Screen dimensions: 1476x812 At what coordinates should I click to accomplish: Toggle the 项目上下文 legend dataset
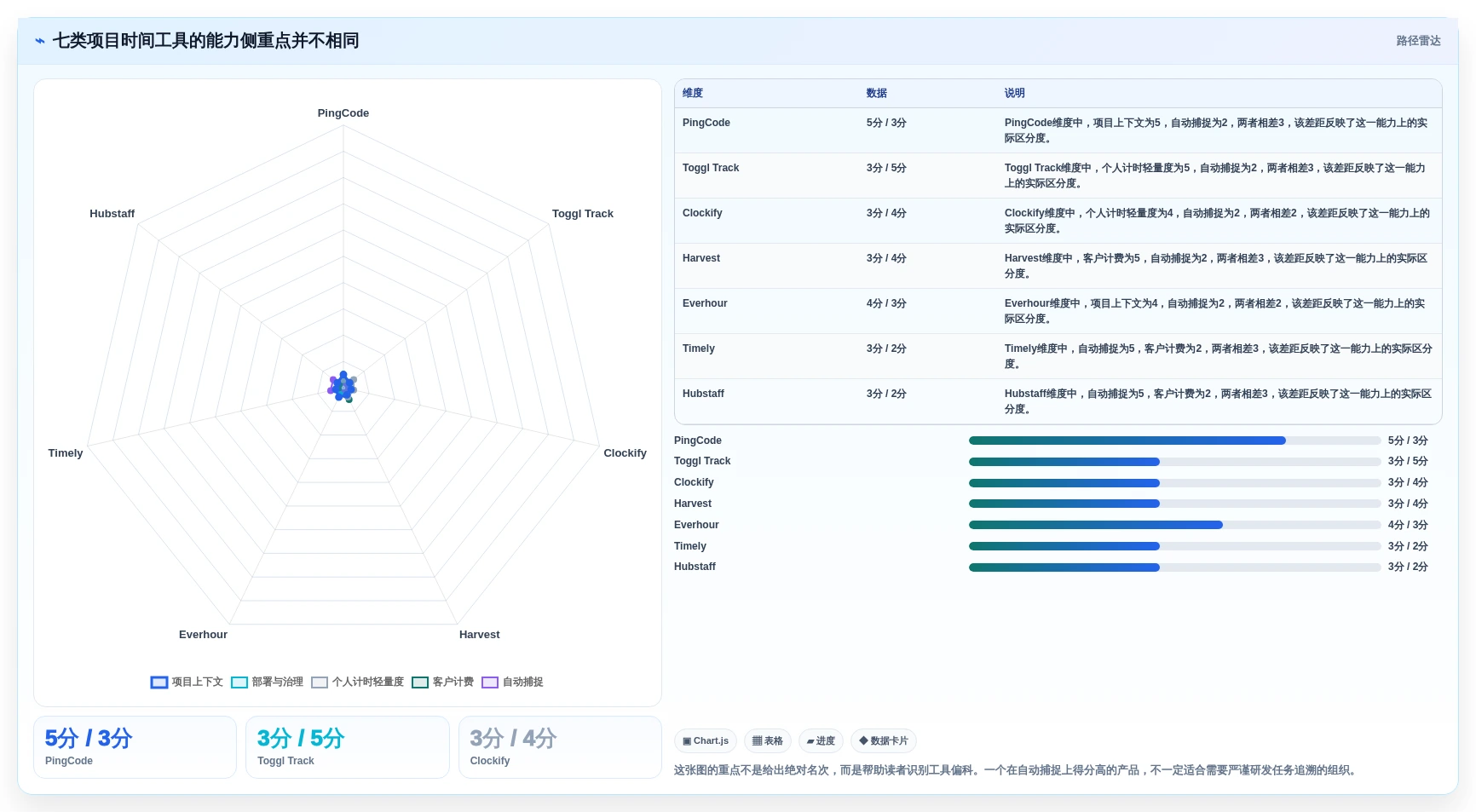tap(187, 682)
